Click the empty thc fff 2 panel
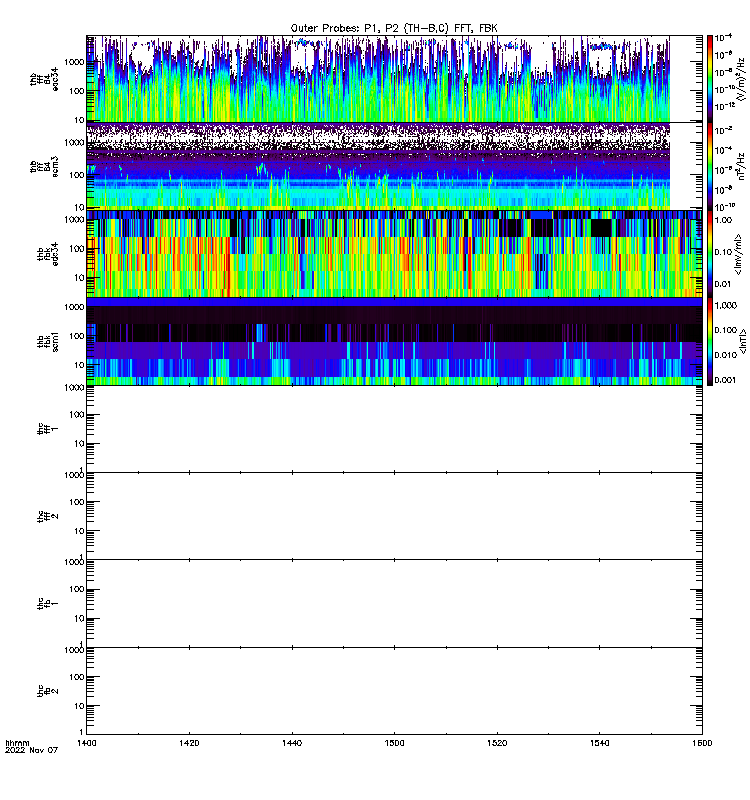Image resolution: width=750 pixels, height=800 pixels. coord(394,516)
